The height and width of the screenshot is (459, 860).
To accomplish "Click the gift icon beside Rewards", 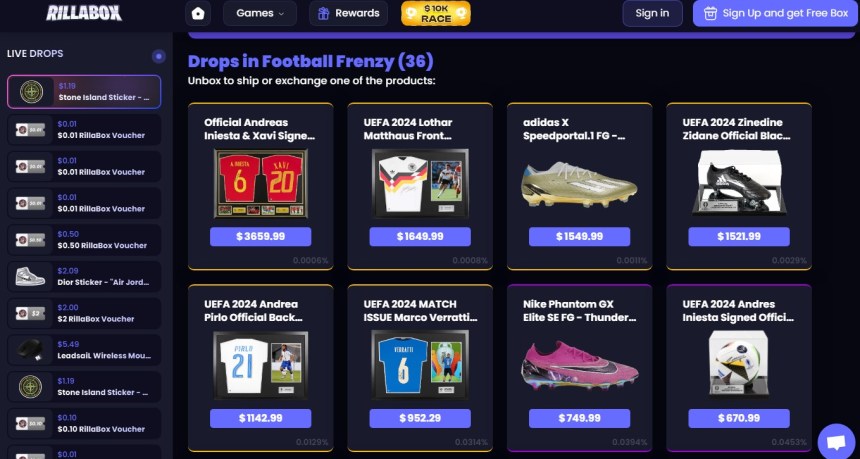I will (324, 14).
